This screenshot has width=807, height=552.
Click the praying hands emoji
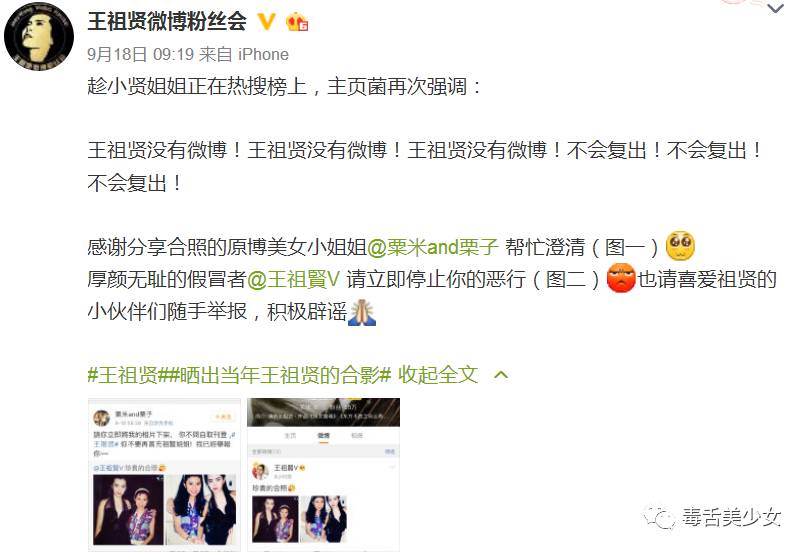[x=362, y=312]
